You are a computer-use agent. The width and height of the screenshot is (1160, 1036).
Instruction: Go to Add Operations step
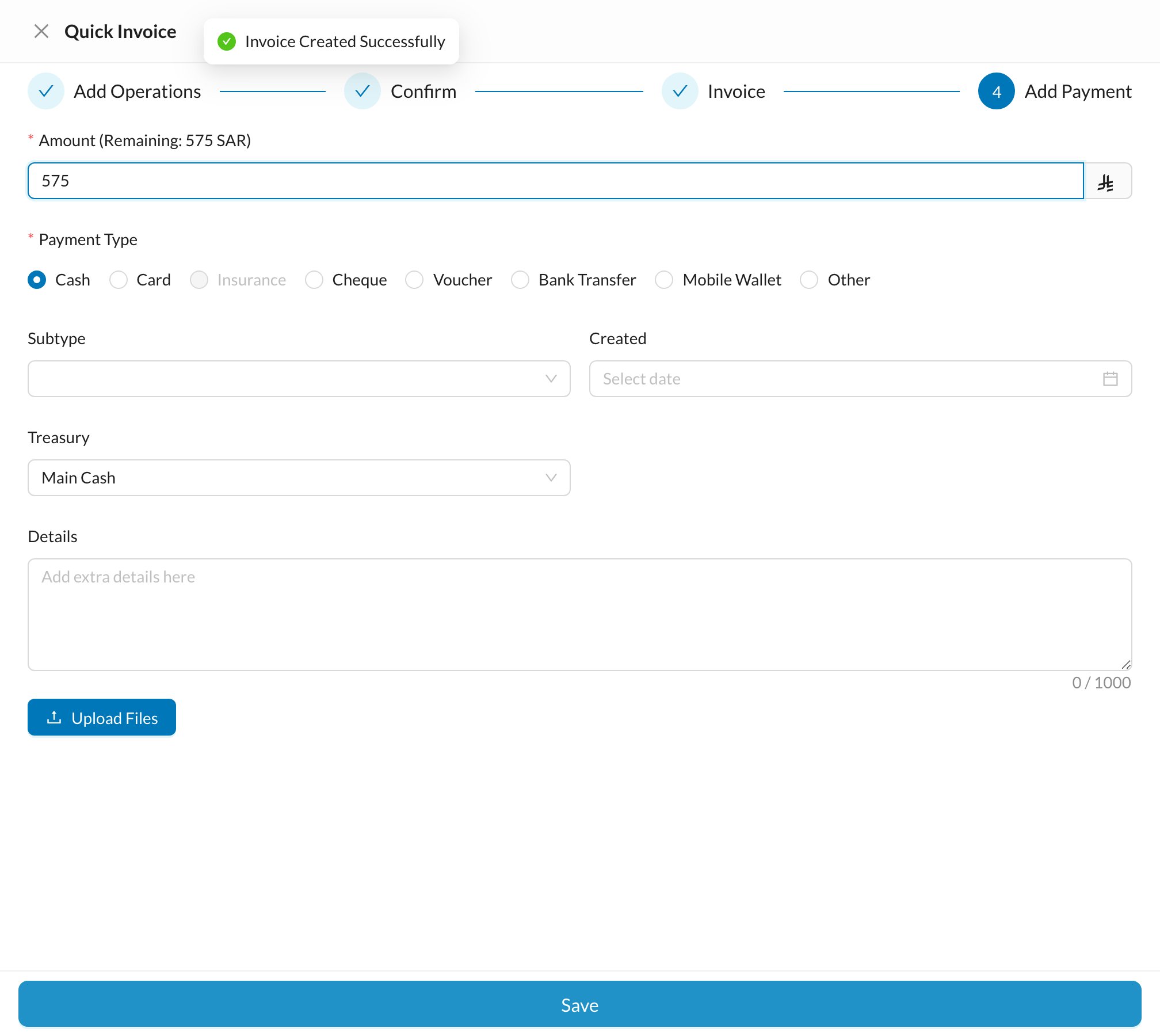138,91
